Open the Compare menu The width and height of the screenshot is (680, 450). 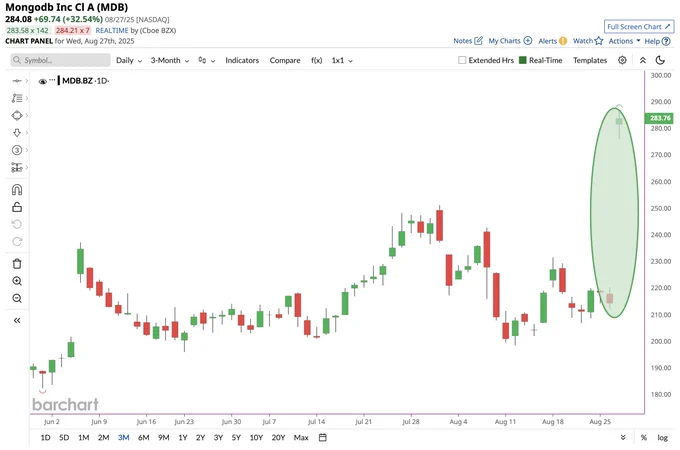pyautogui.click(x=285, y=60)
